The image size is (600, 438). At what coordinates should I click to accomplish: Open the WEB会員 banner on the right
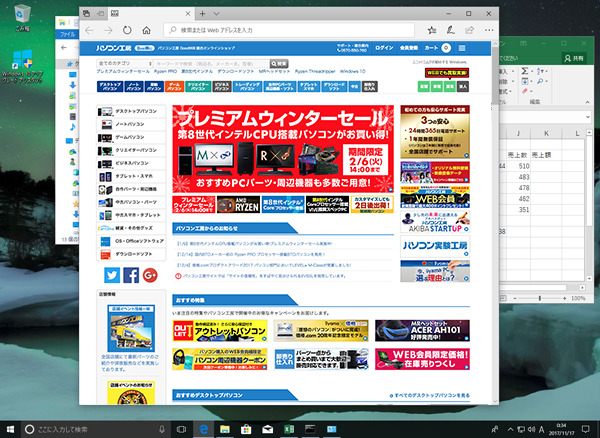[x=435, y=197]
